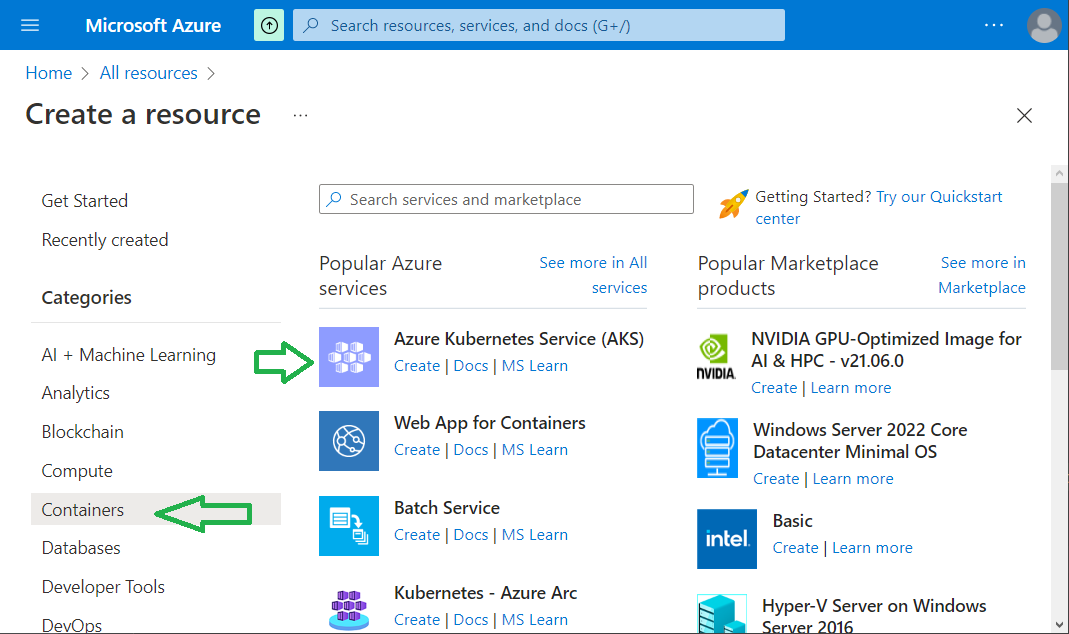Click the Intel Basic product logo

(727, 539)
